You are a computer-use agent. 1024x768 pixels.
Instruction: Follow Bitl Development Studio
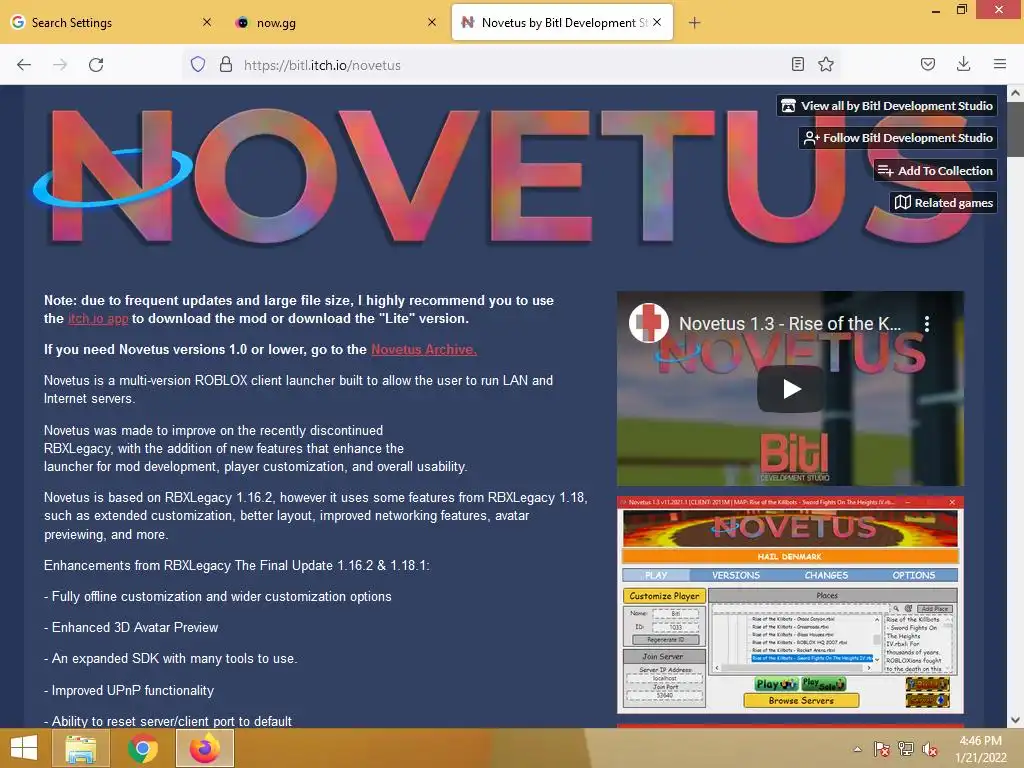(x=898, y=138)
